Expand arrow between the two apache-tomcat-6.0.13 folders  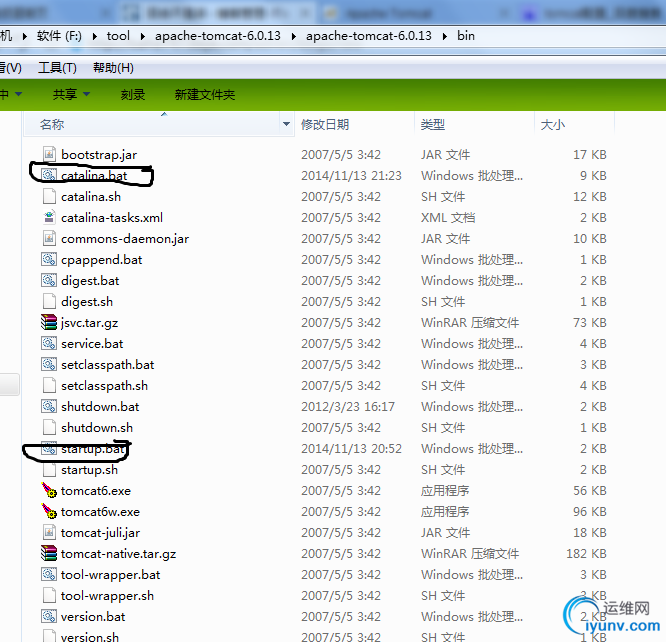(293, 36)
